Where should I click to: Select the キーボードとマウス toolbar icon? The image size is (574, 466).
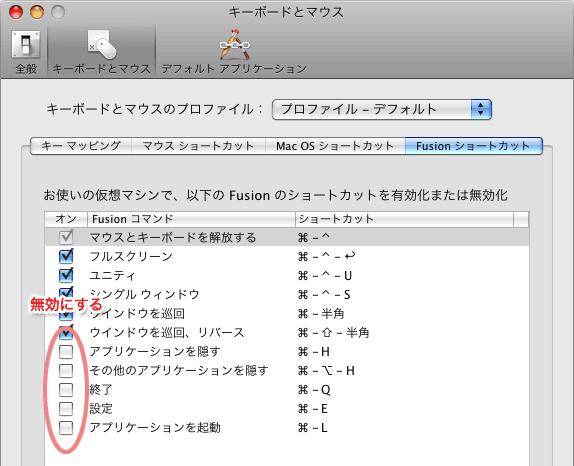[x=101, y=51]
